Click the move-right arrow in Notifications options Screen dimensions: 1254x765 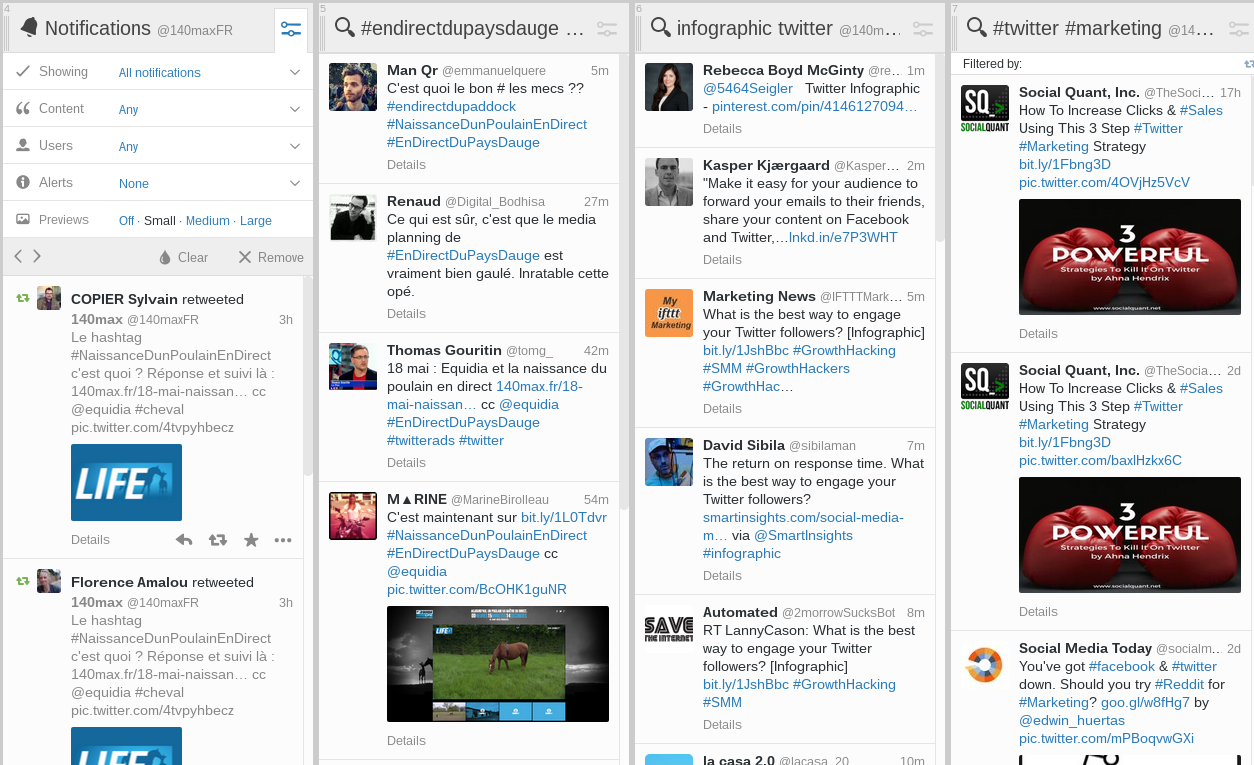coord(37,256)
